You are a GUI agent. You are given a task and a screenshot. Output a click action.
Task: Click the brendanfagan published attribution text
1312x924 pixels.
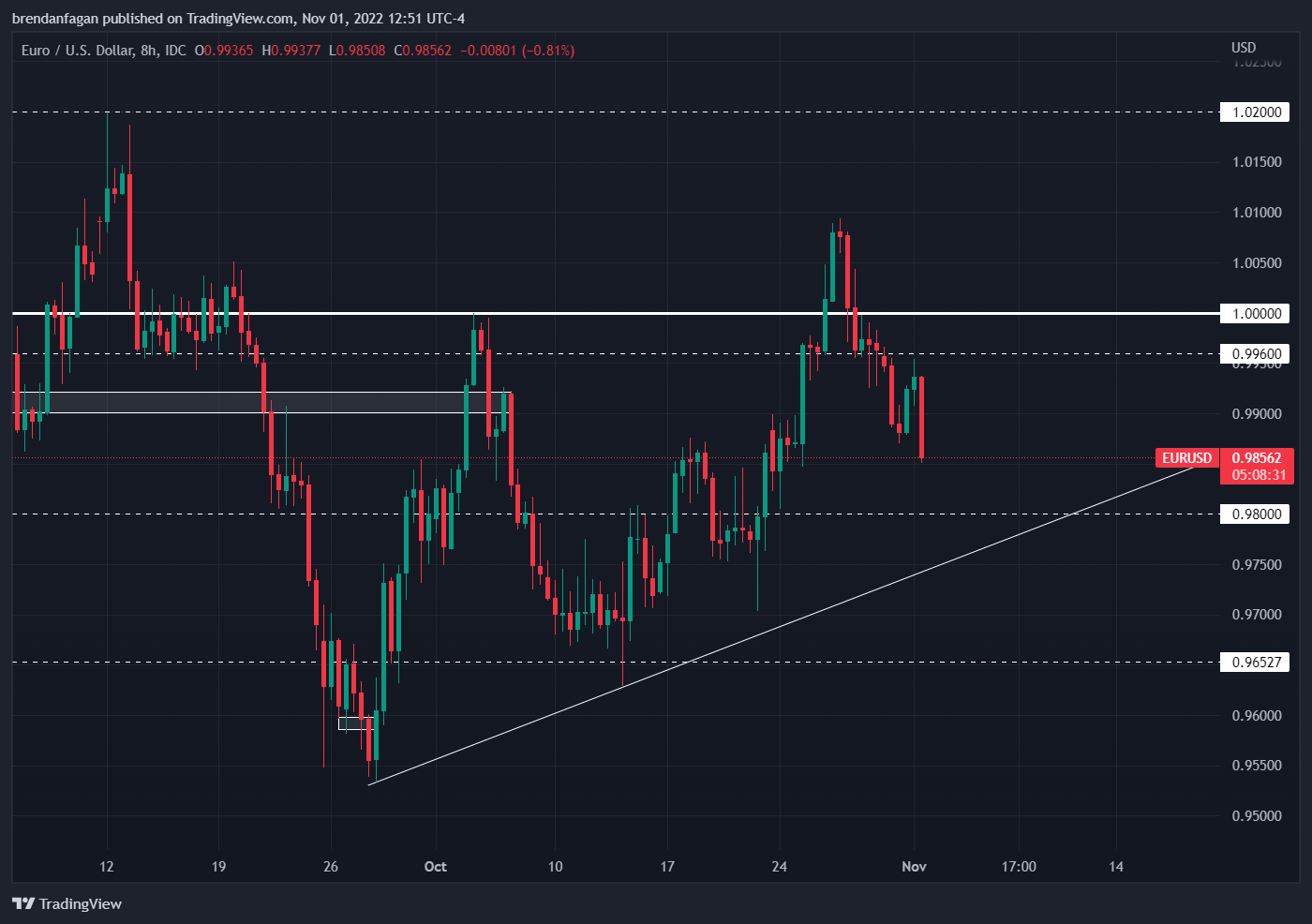(238, 19)
